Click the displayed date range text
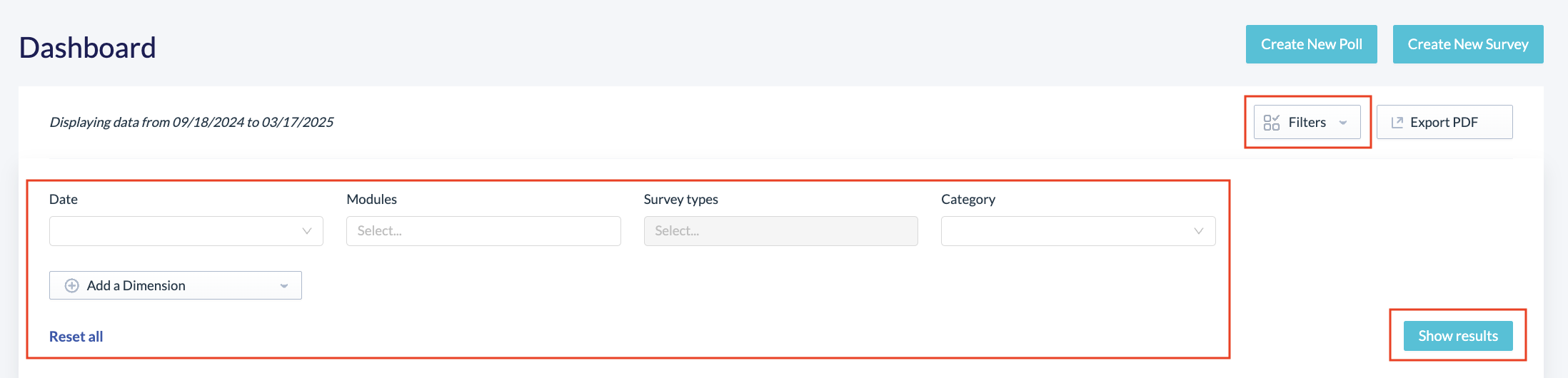The image size is (1568, 378). [x=191, y=122]
